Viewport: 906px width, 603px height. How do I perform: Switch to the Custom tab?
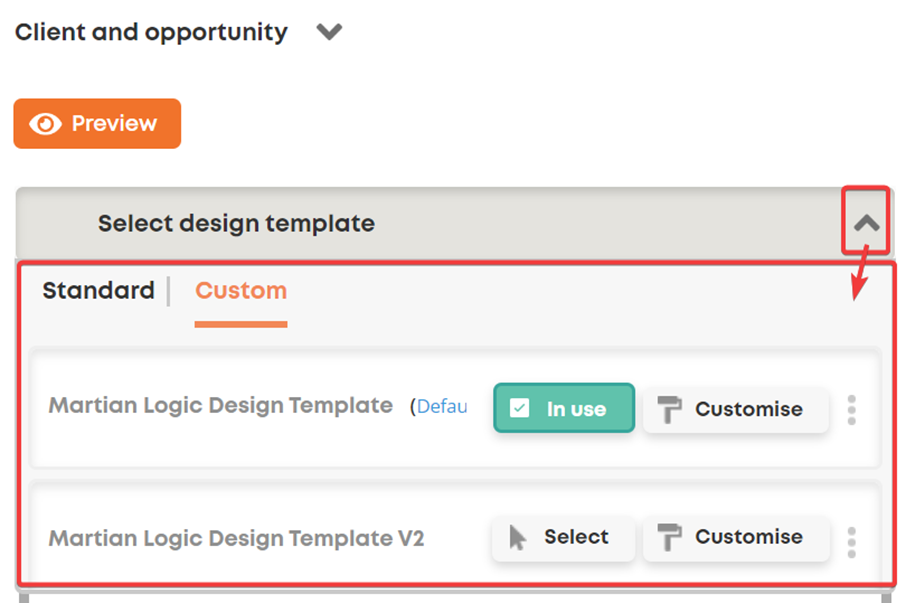pos(241,291)
